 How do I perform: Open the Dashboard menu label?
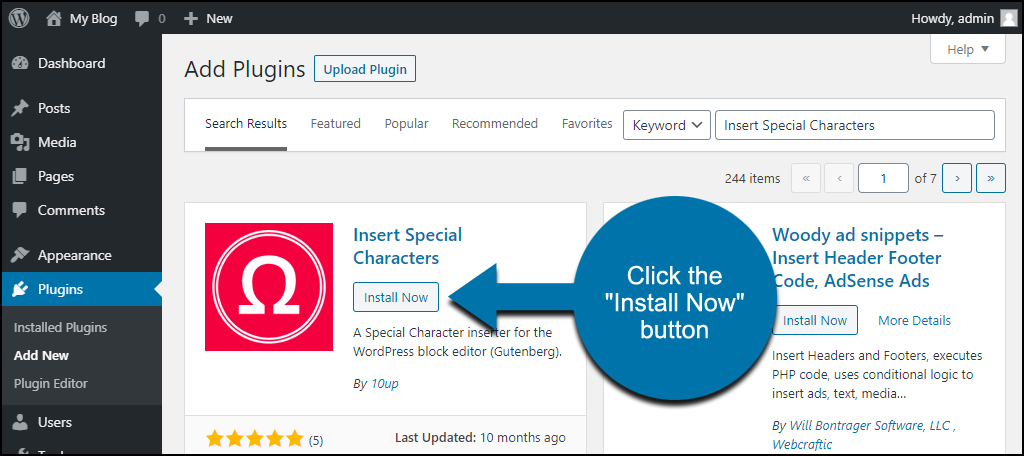71,63
